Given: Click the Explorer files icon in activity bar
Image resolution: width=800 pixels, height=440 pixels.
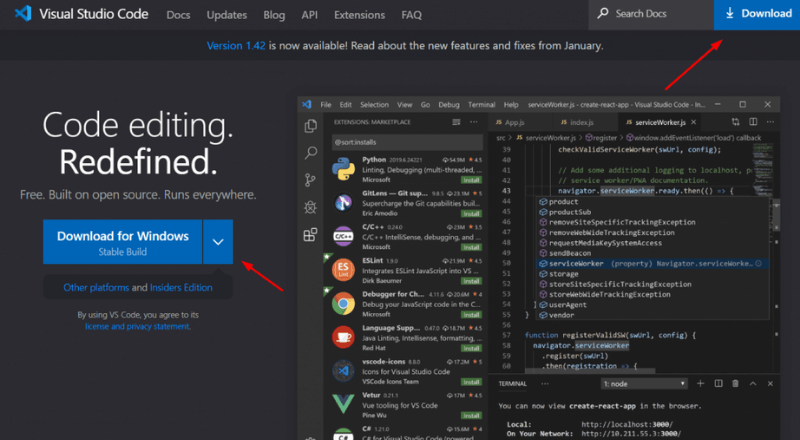Looking at the screenshot, I should coord(310,126).
